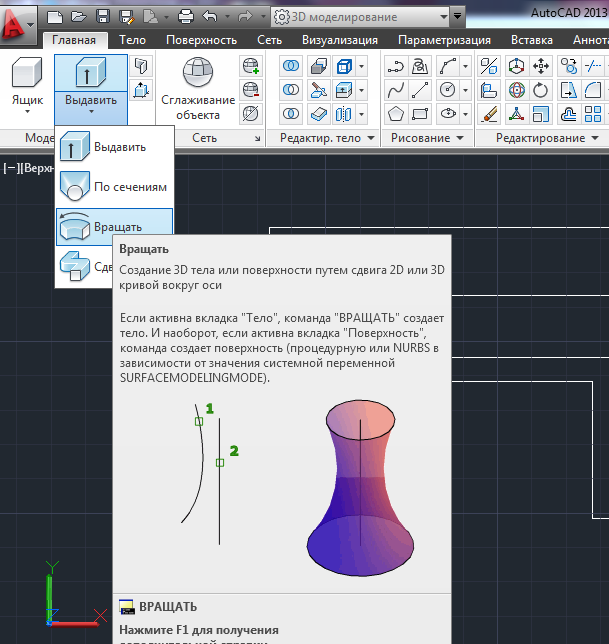
Task: Expand the Circle tool dropdown arrow
Action: pos(465,90)
